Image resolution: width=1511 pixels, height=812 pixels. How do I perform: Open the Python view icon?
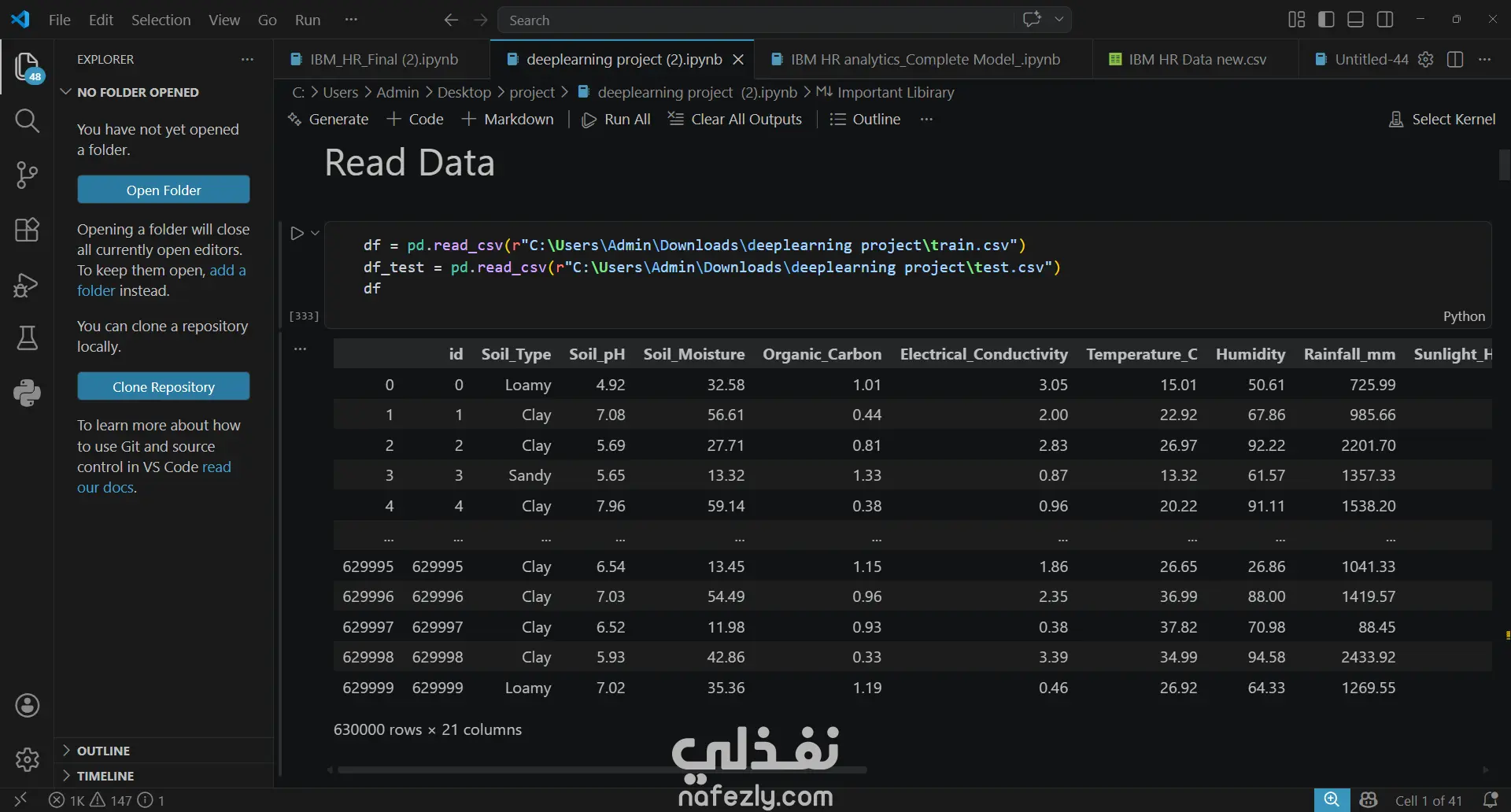click(28, 393)
